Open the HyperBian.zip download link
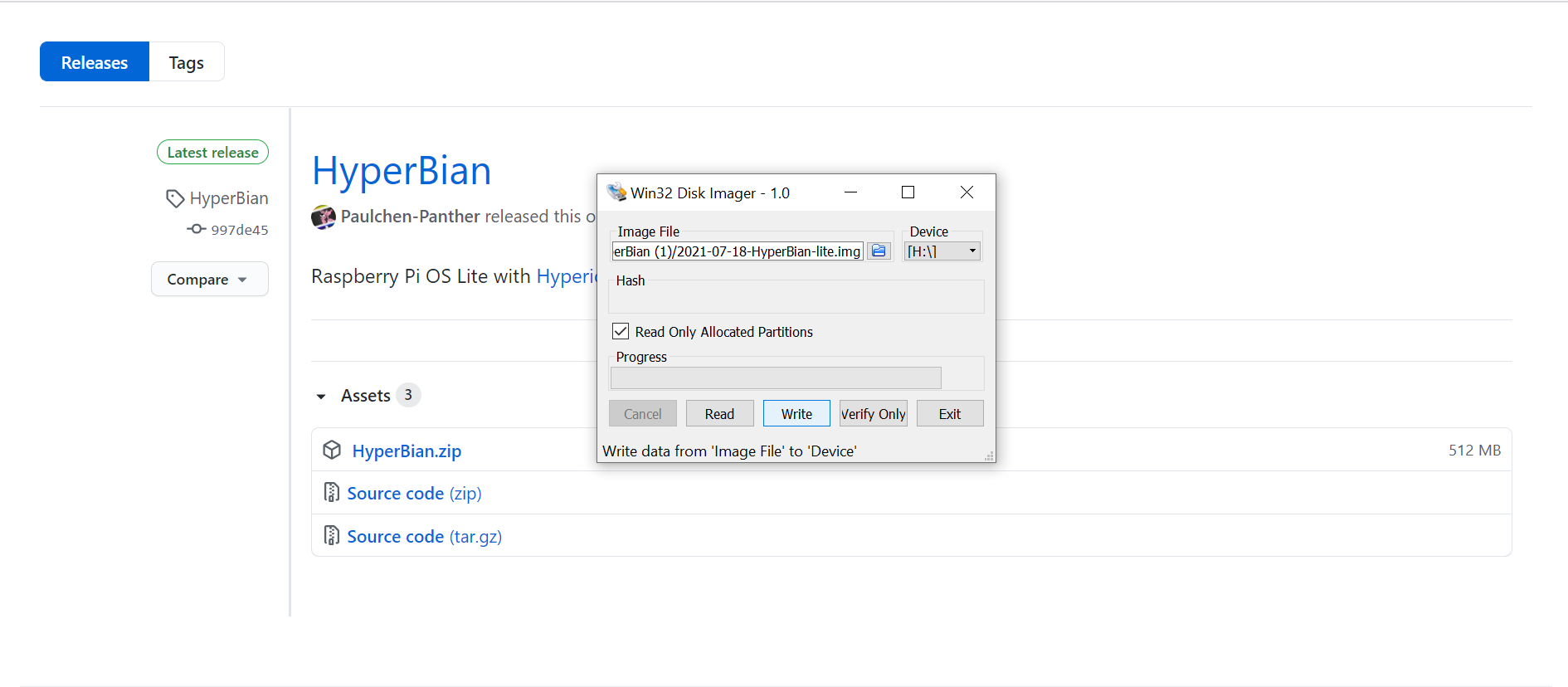This screenshot has width=1568, height=687. click(x=407, y=451)
